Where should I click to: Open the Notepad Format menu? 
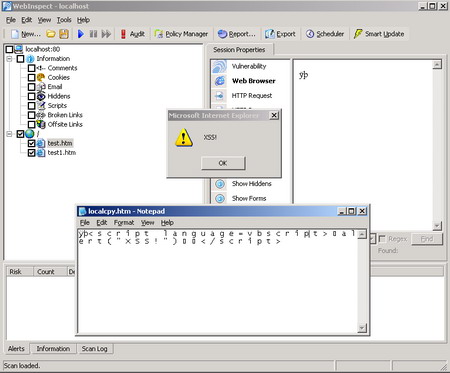tap(124, 222)
